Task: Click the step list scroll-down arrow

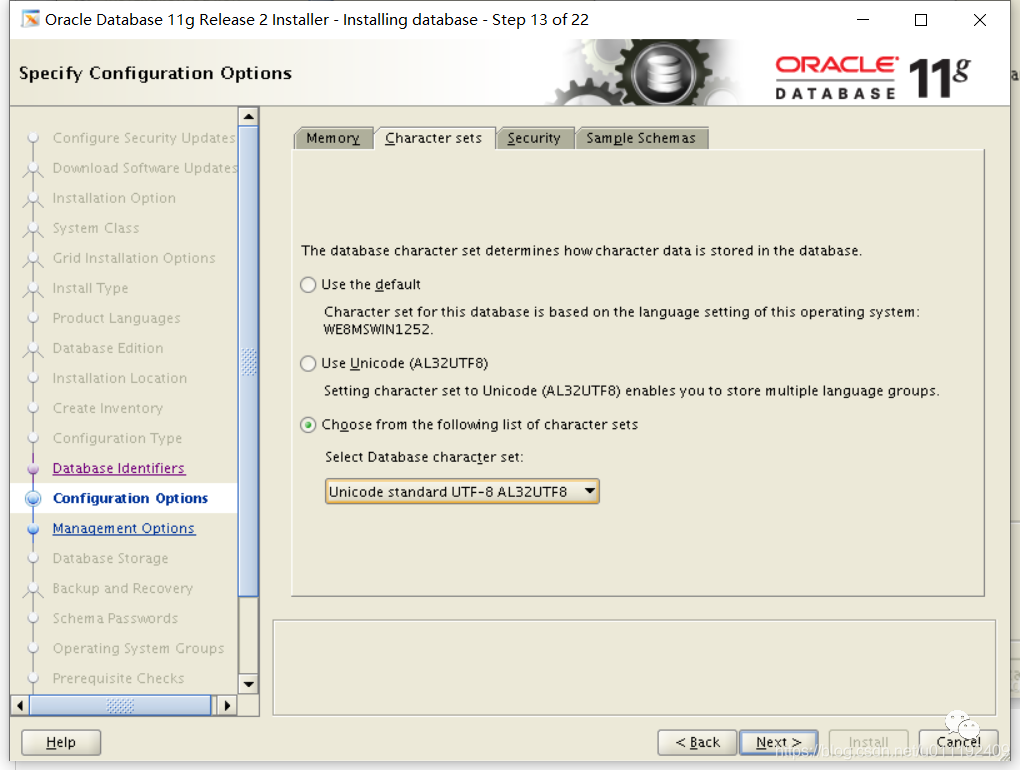Action: pos(248,684)
